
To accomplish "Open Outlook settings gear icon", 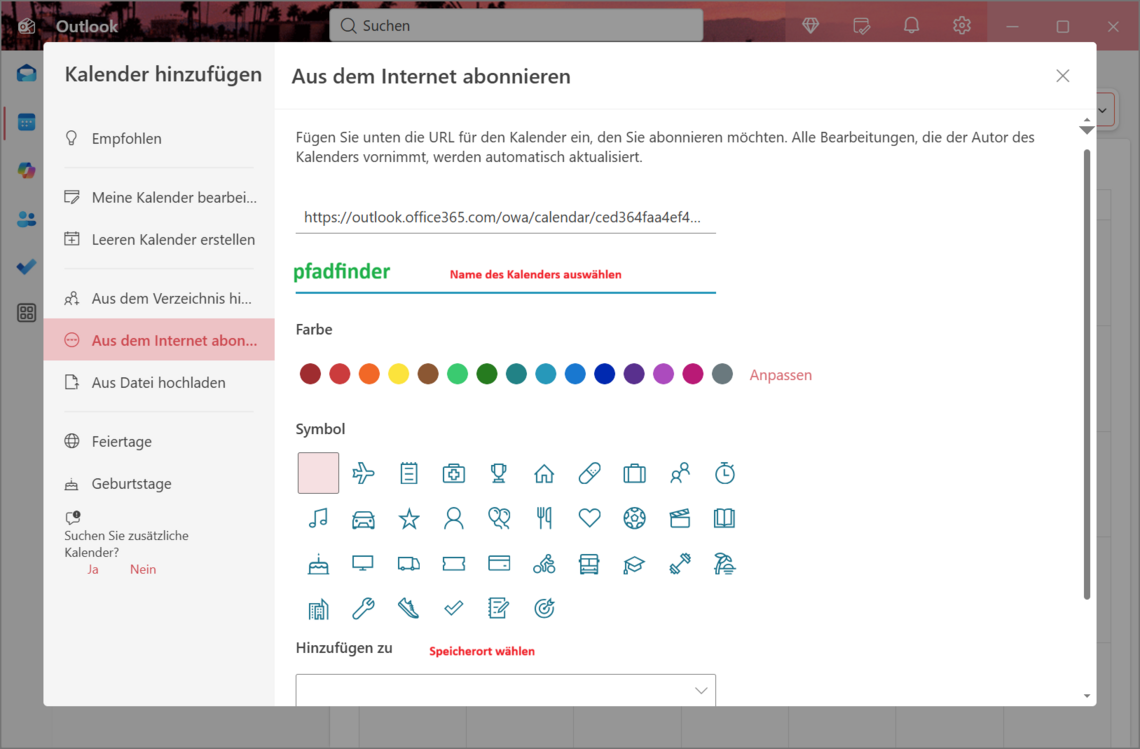I will pos(961,26).
